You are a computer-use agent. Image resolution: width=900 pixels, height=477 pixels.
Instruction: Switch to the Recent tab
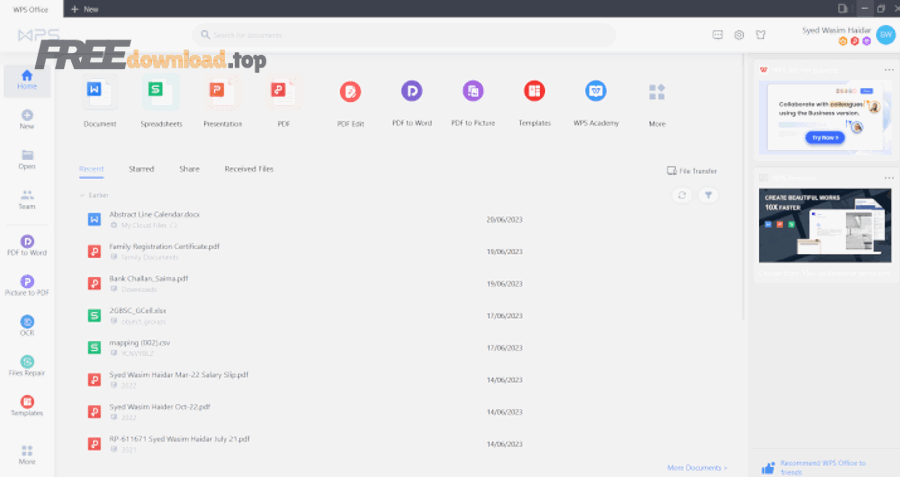(x=91, y=169)
